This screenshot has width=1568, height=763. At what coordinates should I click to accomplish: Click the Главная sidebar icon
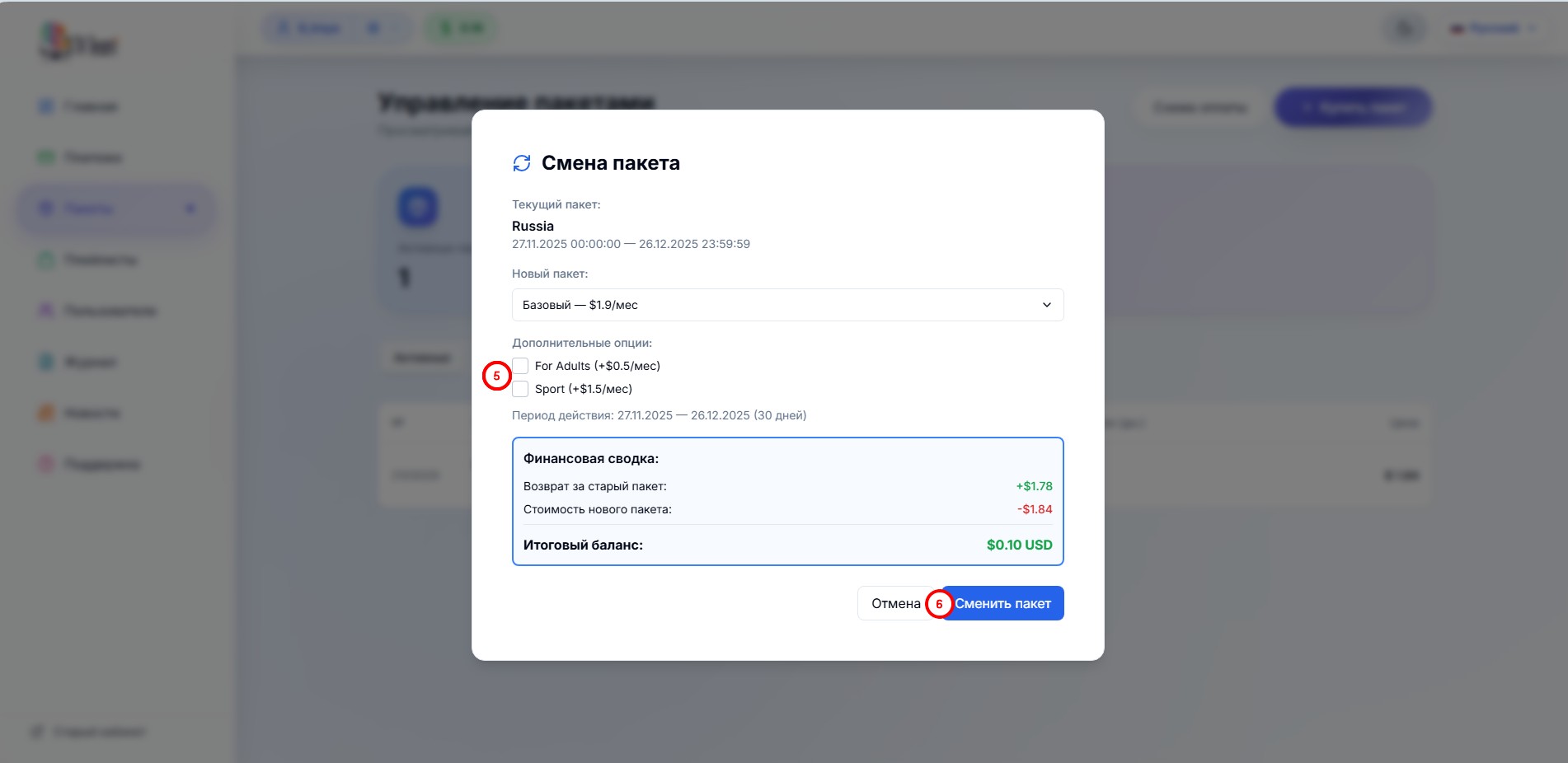[x=47, y=106]
